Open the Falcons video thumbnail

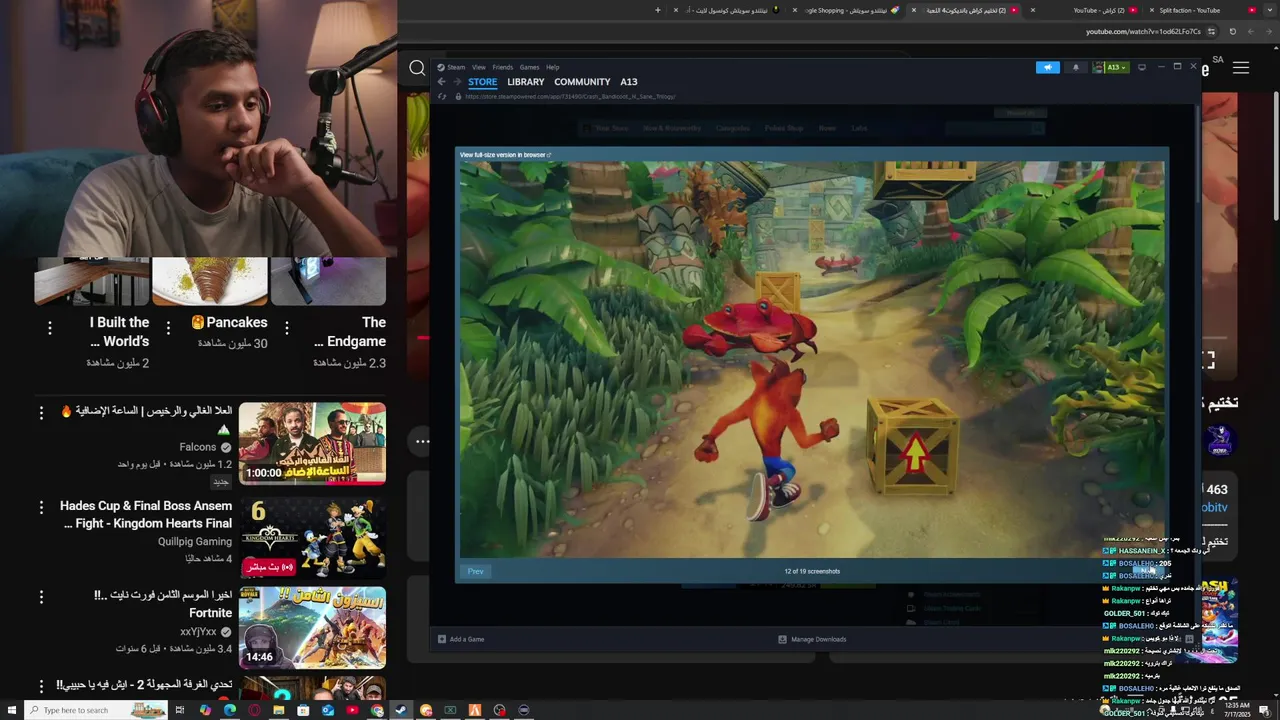(x=312, y=443)
